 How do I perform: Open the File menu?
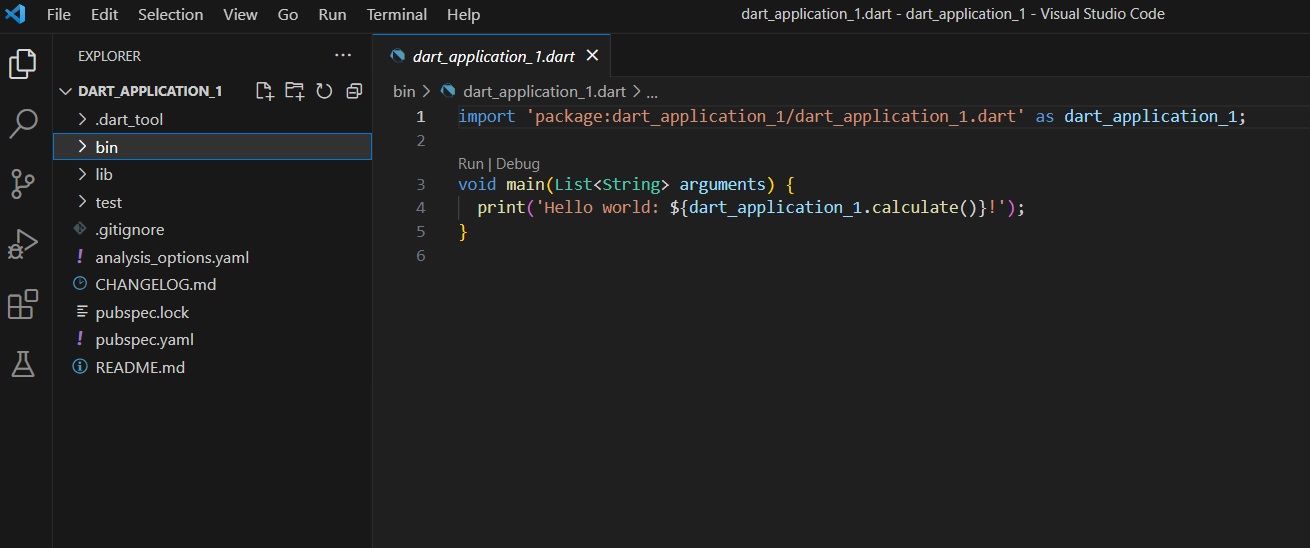(59, 14)
